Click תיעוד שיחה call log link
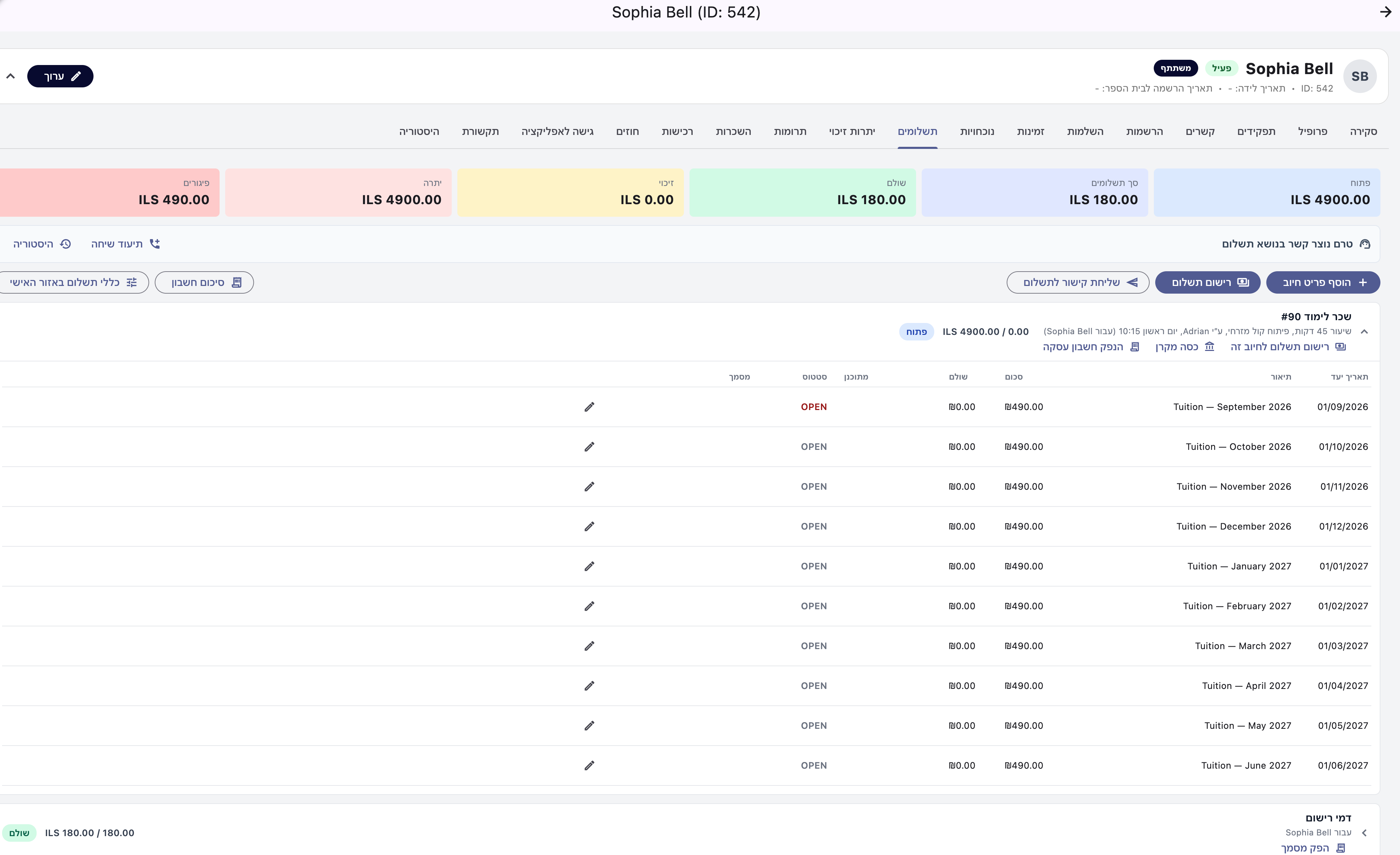Image resolution: width=1400 pixels, height=855 pixels. tap(126, 244)
